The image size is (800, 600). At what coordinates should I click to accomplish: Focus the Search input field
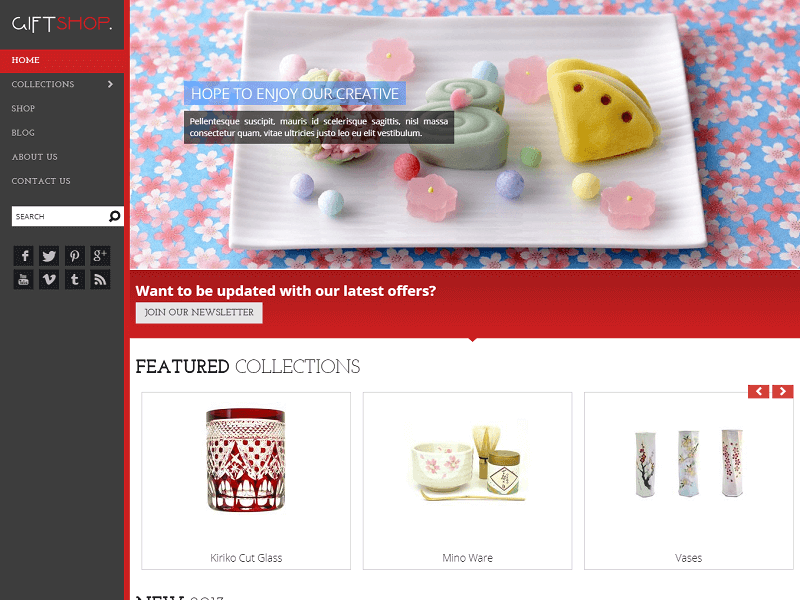[59, 216]
